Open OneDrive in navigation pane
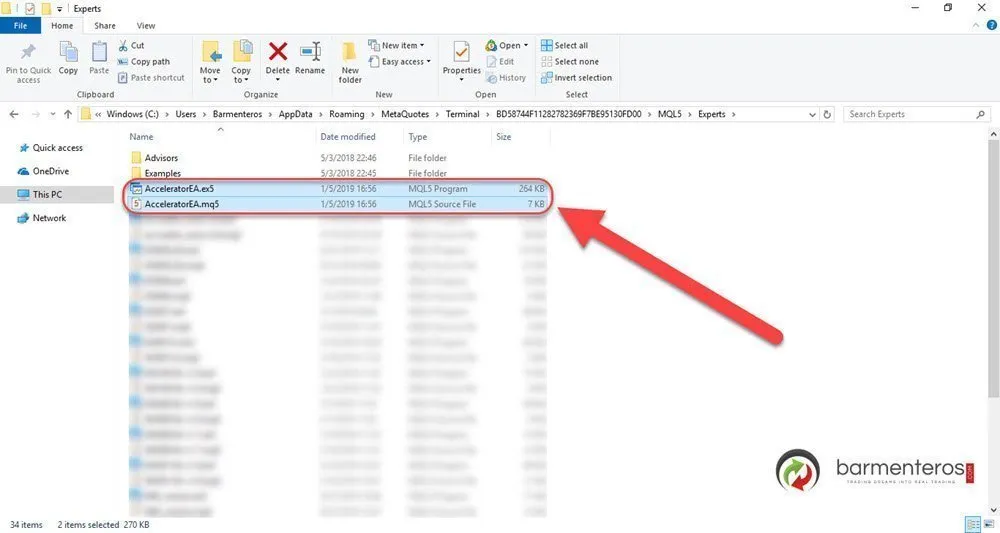The width and height of the screenshot is (1000, 533). (x=43, y=171)
